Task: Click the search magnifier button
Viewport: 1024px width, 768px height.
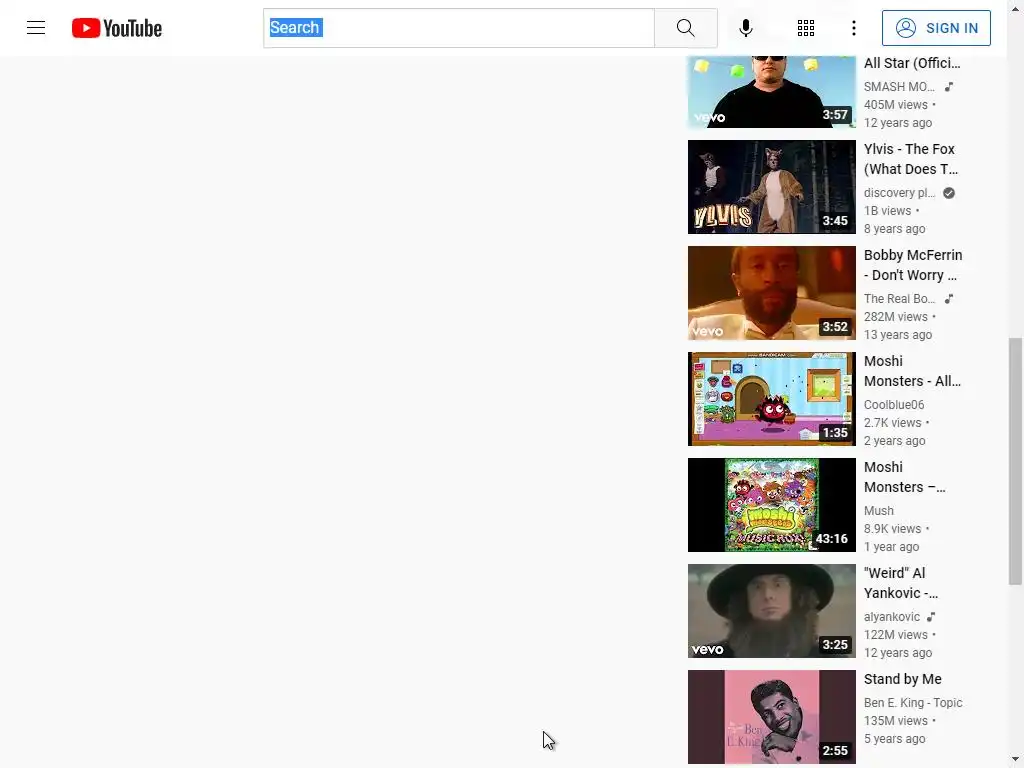Action: (x=686, y=28)
